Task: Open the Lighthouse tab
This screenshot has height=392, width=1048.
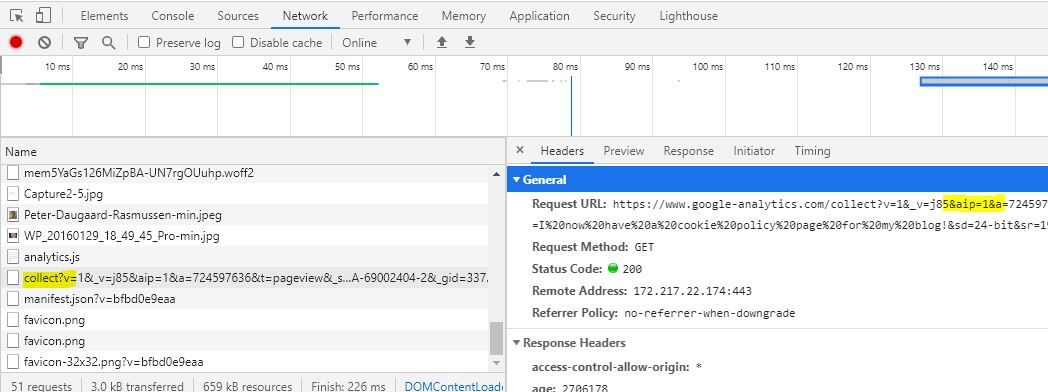Action: click(x=688, y=16)
